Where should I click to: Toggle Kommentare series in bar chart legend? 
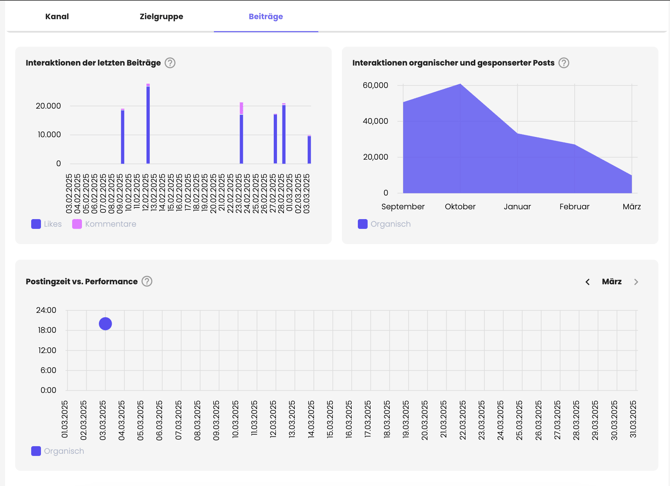[x=104, y=224]
